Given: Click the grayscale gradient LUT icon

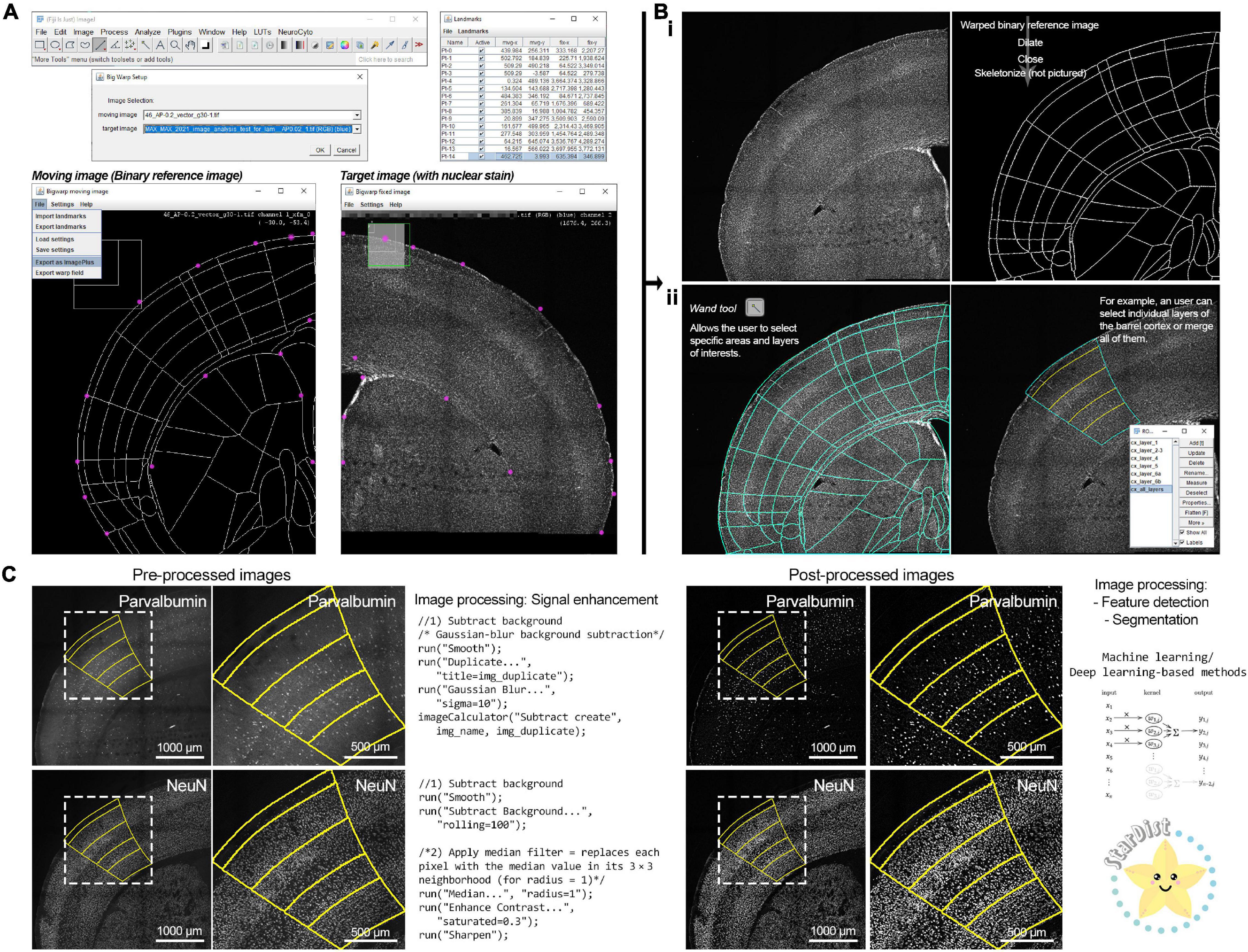Looking at the screenshot, I should [x=284, y=45].
